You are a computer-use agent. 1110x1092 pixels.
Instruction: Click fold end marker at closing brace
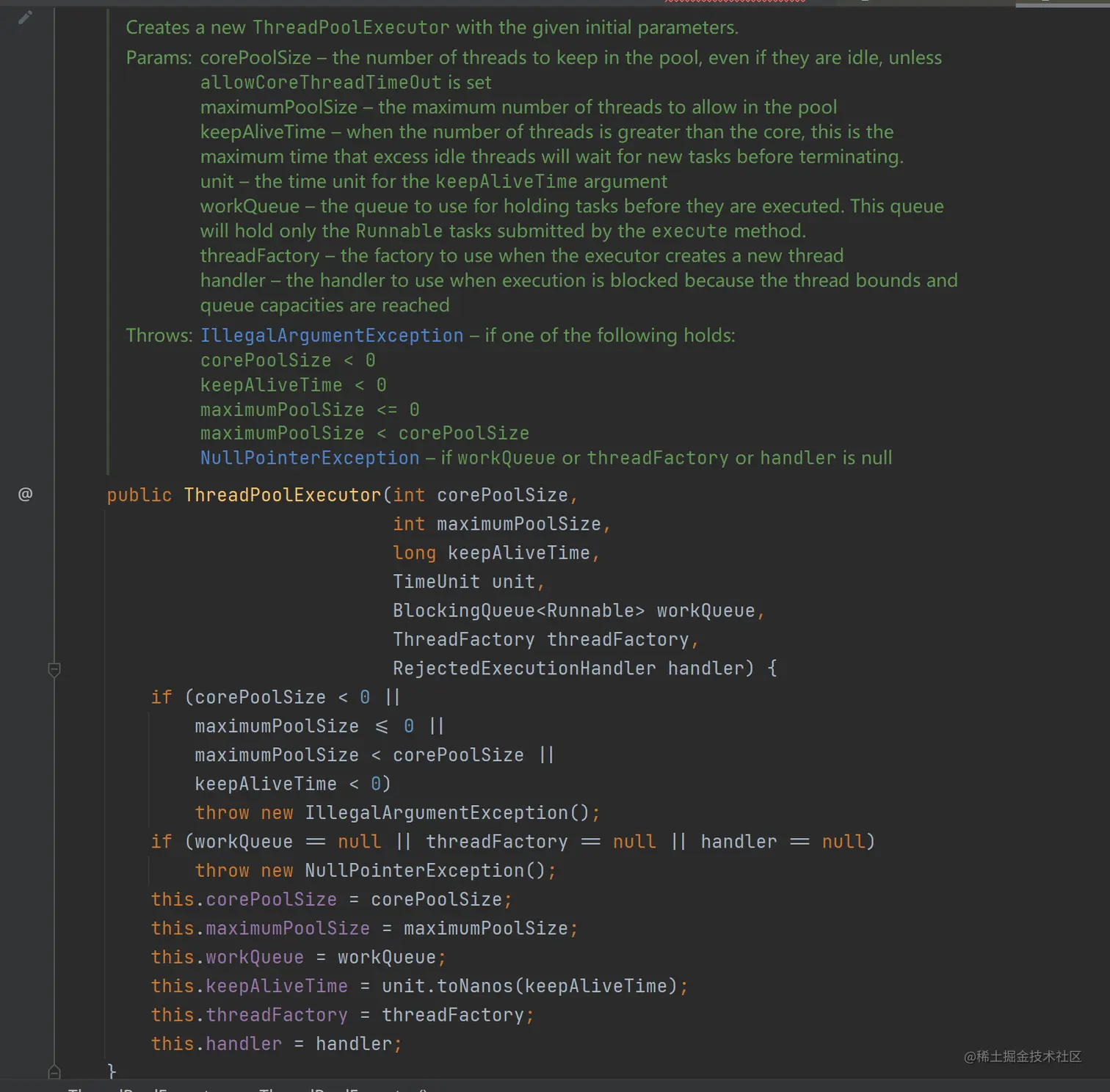pos(54,1071)
